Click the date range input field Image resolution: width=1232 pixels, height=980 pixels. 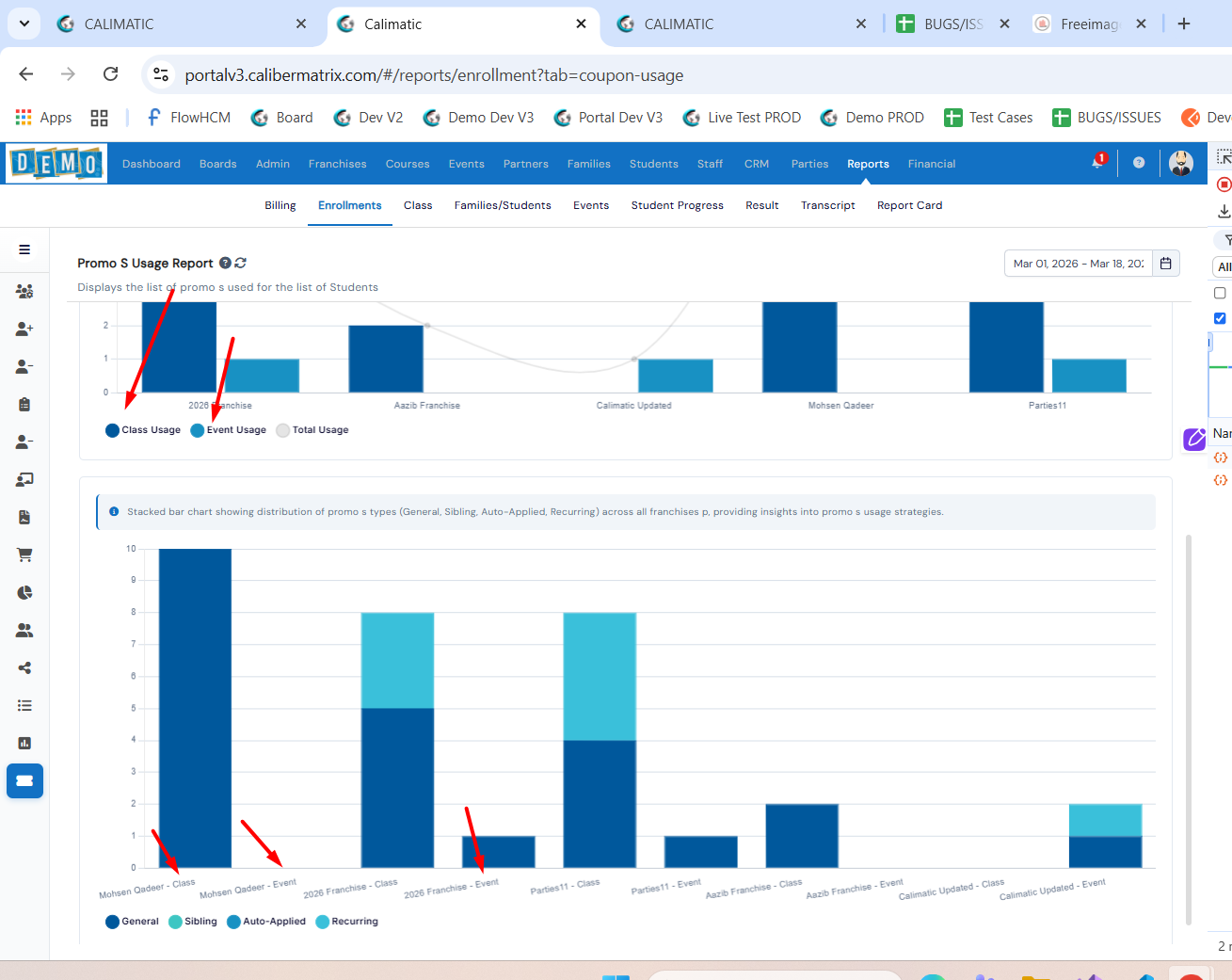click(x=1078, y=264)
